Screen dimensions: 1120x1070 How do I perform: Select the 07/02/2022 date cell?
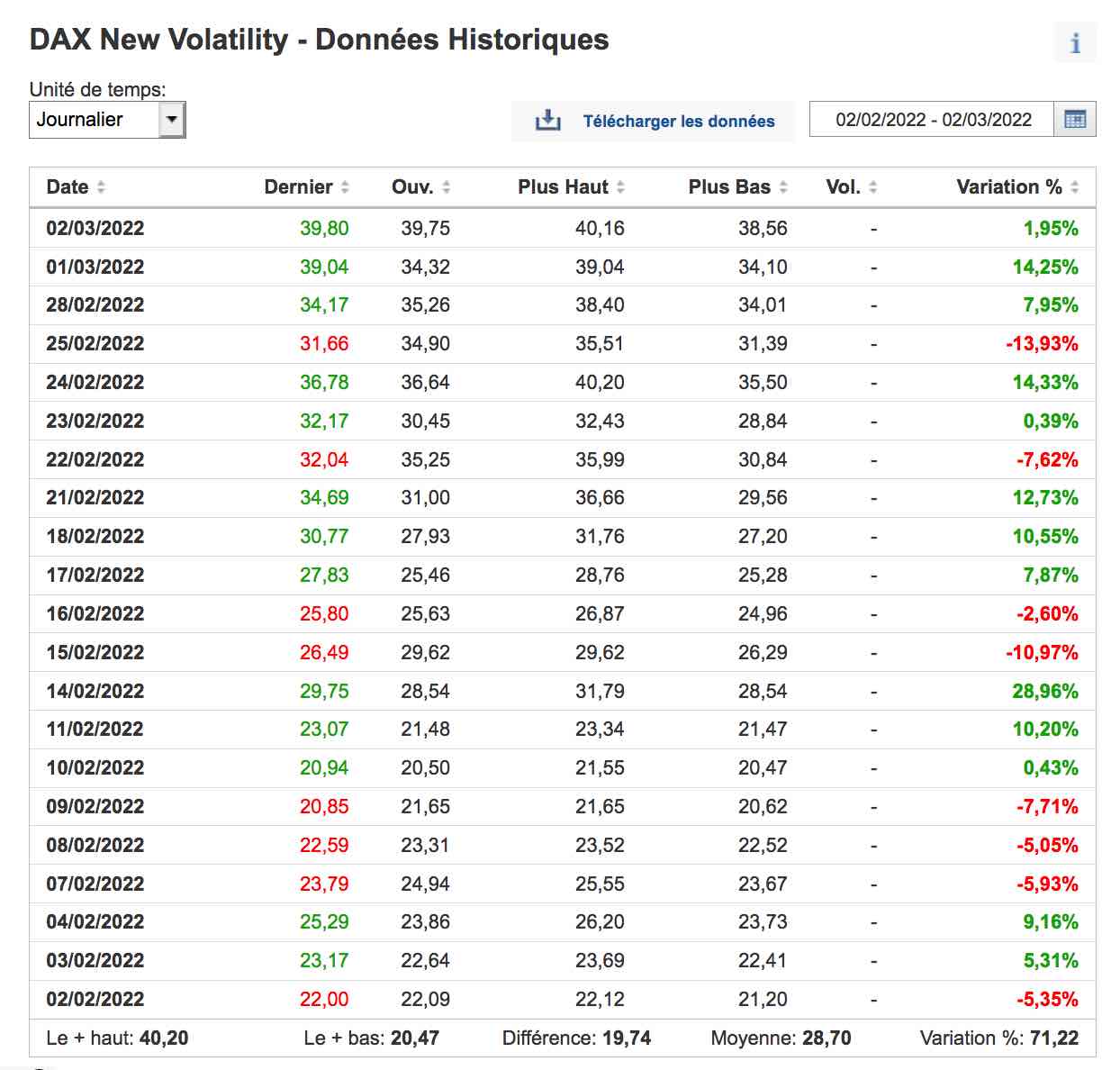click(95, 884)
